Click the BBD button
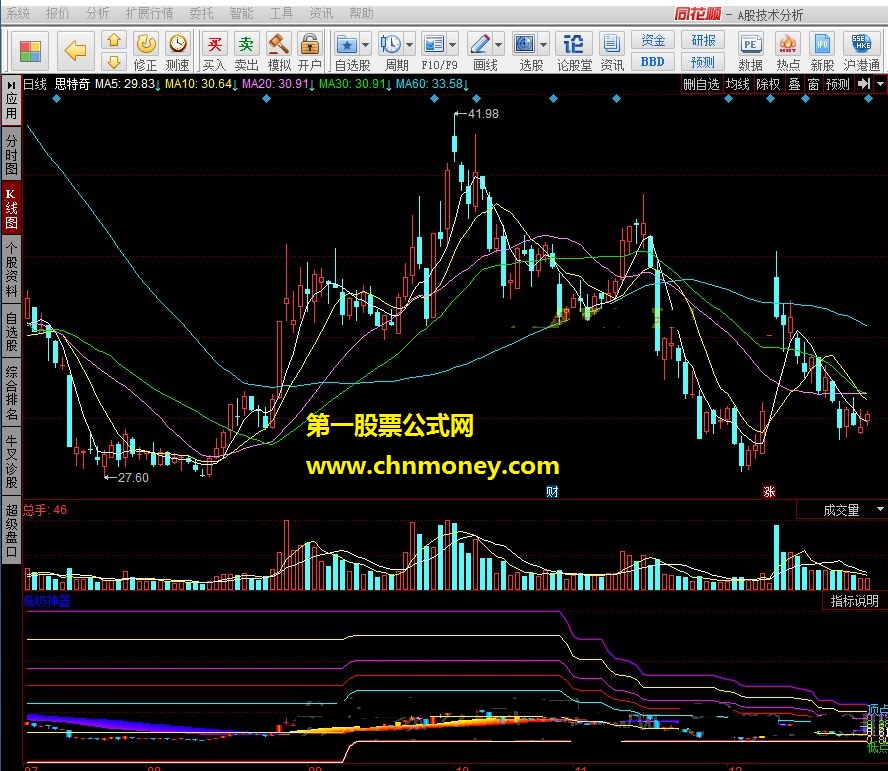888x771 pixels. pyautogui.click(x=652, y=62)
